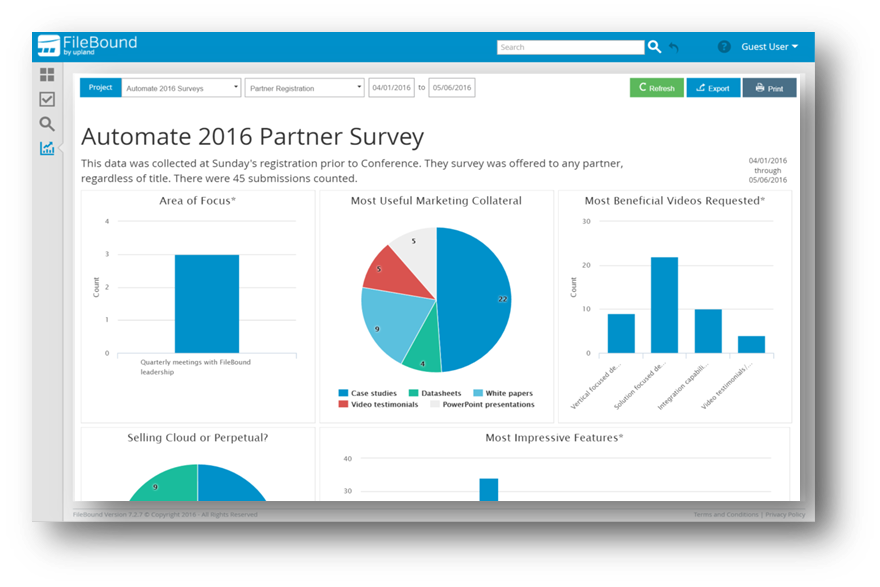Expand the Automate 2016 Surveys dropdown
This screenshot has width=880, height=587.
pyautogui.click(x=181, y=88)
